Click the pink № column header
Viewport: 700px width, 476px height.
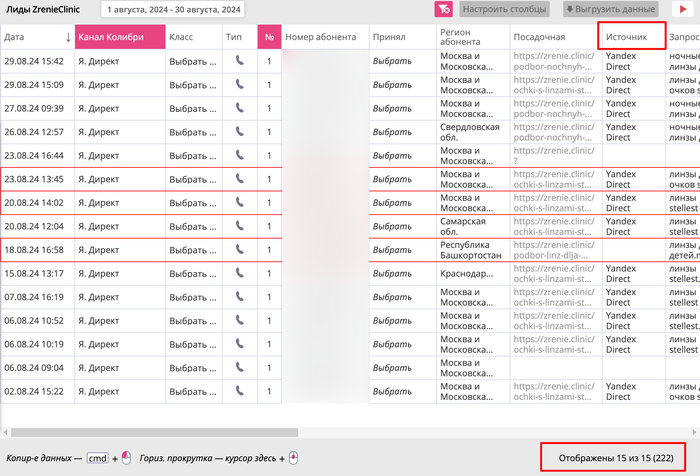click(x=269, y=37)
